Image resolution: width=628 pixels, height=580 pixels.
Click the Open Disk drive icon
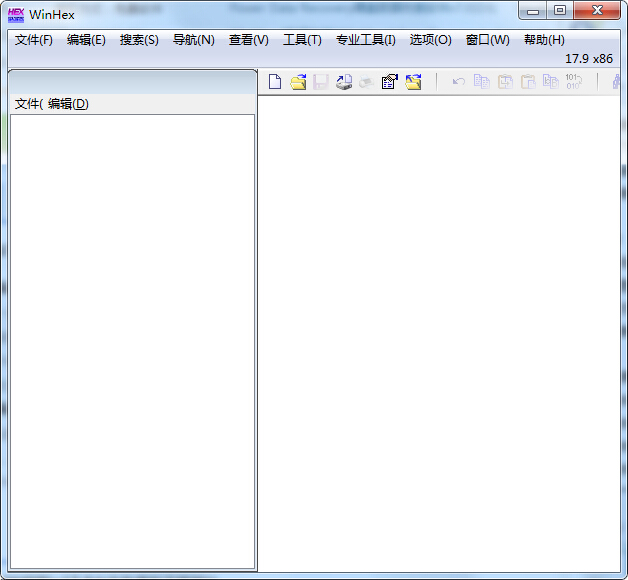click(344, 82)
